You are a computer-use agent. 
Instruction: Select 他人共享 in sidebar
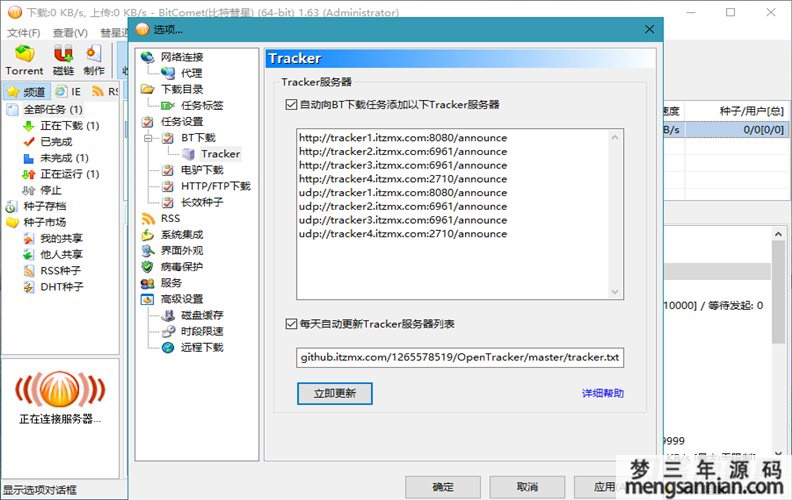(x=61, y=255)
